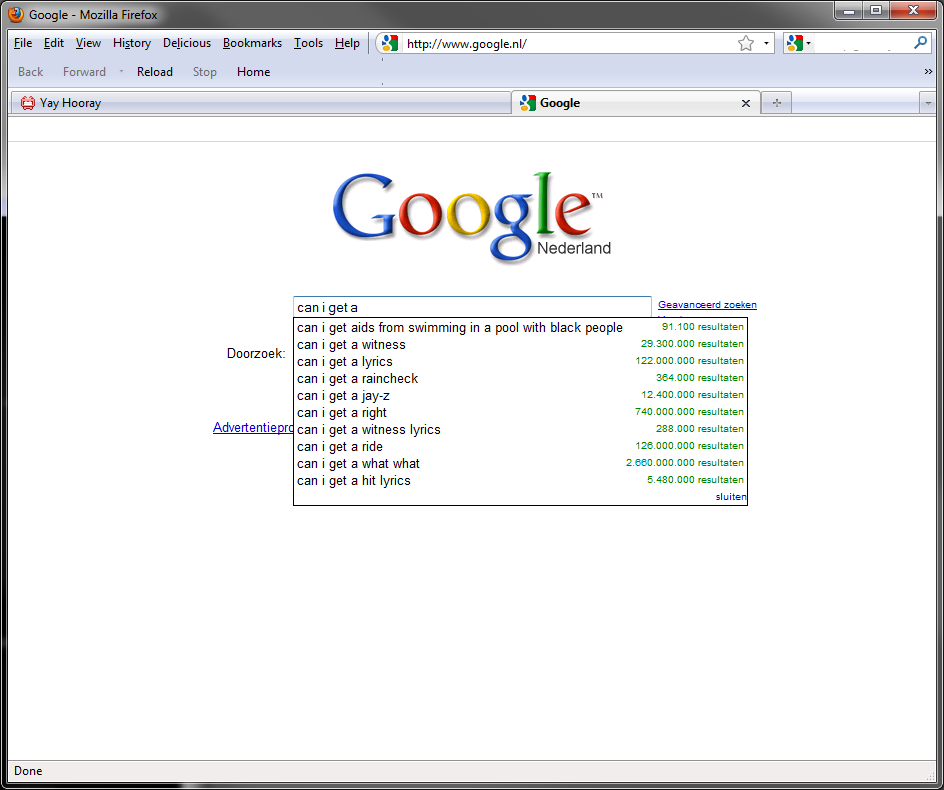
Task: Click the Forward toolbar button
Action: [84, 72]
